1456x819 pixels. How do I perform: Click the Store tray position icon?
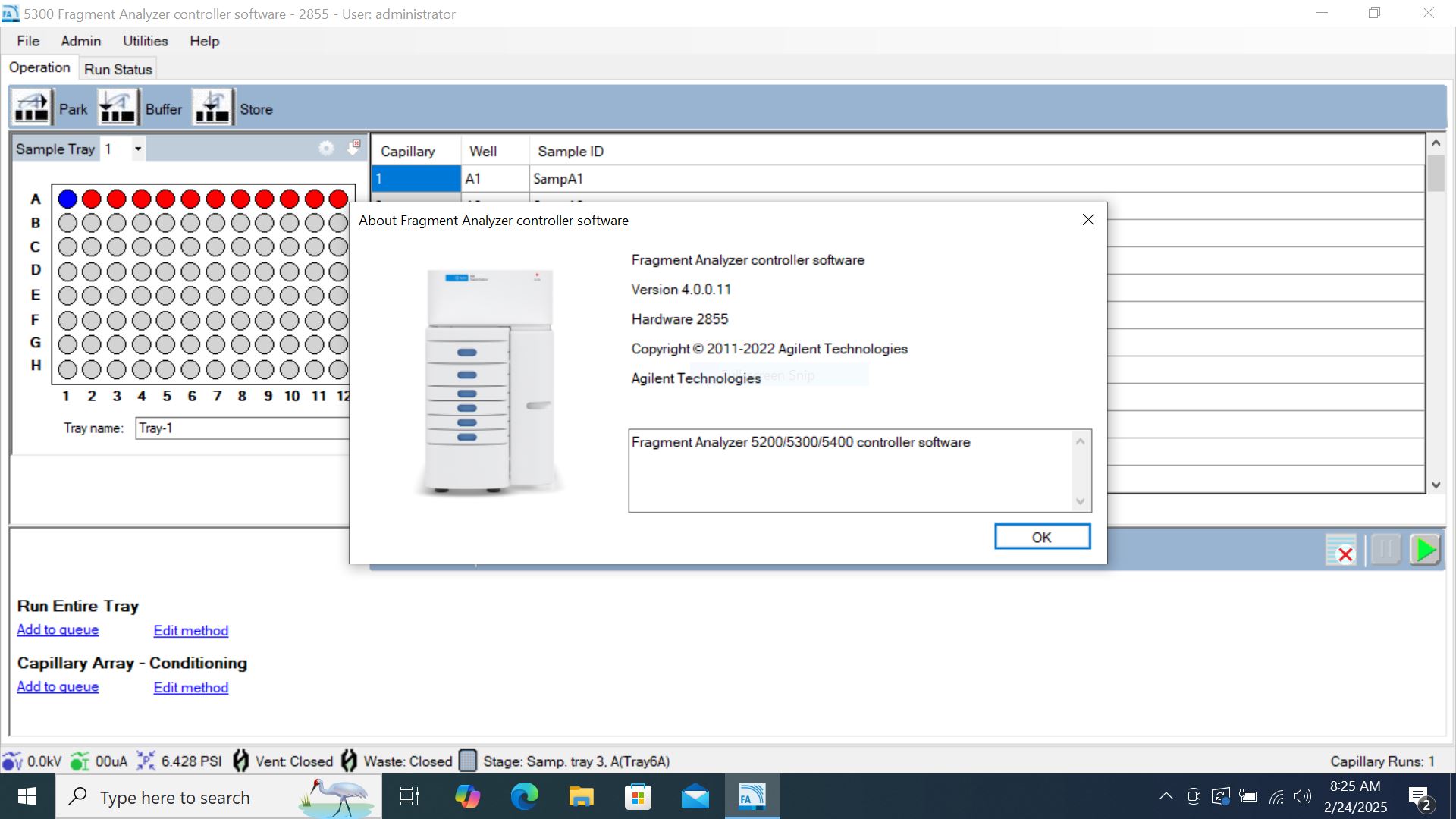(x=212, y=108)
